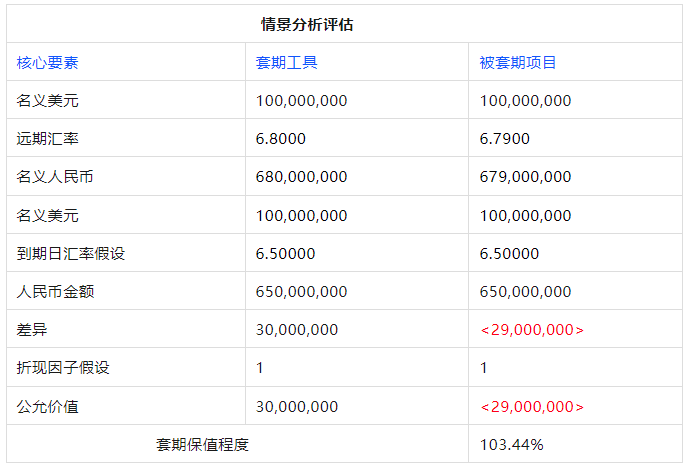Image resolution: width=688 pixels, height=468 pixels.
Task: Select the 公允价值 row label
Action: [47, 407]
